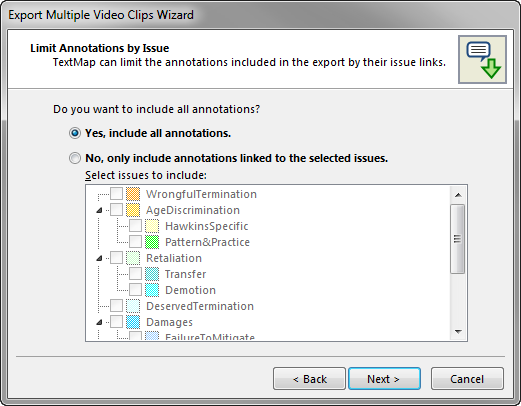
Task: Go to the Next wizard step
Action: [384, 379]
